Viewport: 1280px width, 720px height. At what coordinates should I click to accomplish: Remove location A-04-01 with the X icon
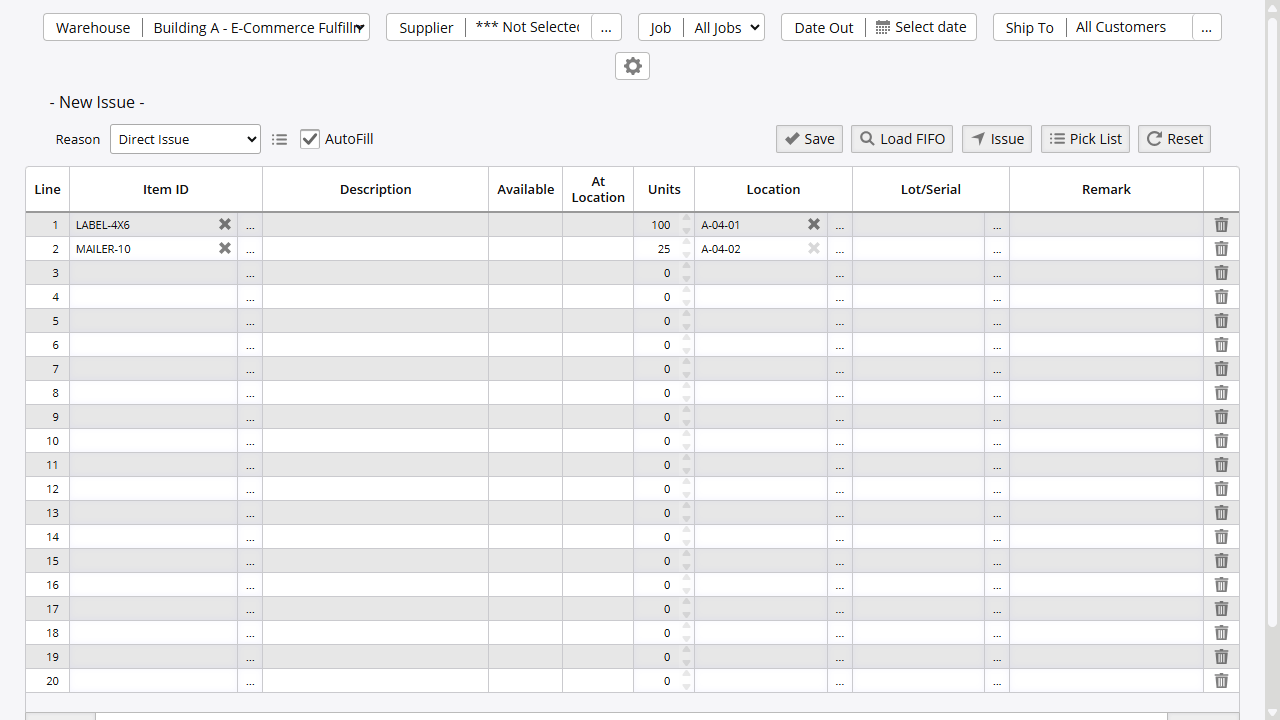pos(813,224)
